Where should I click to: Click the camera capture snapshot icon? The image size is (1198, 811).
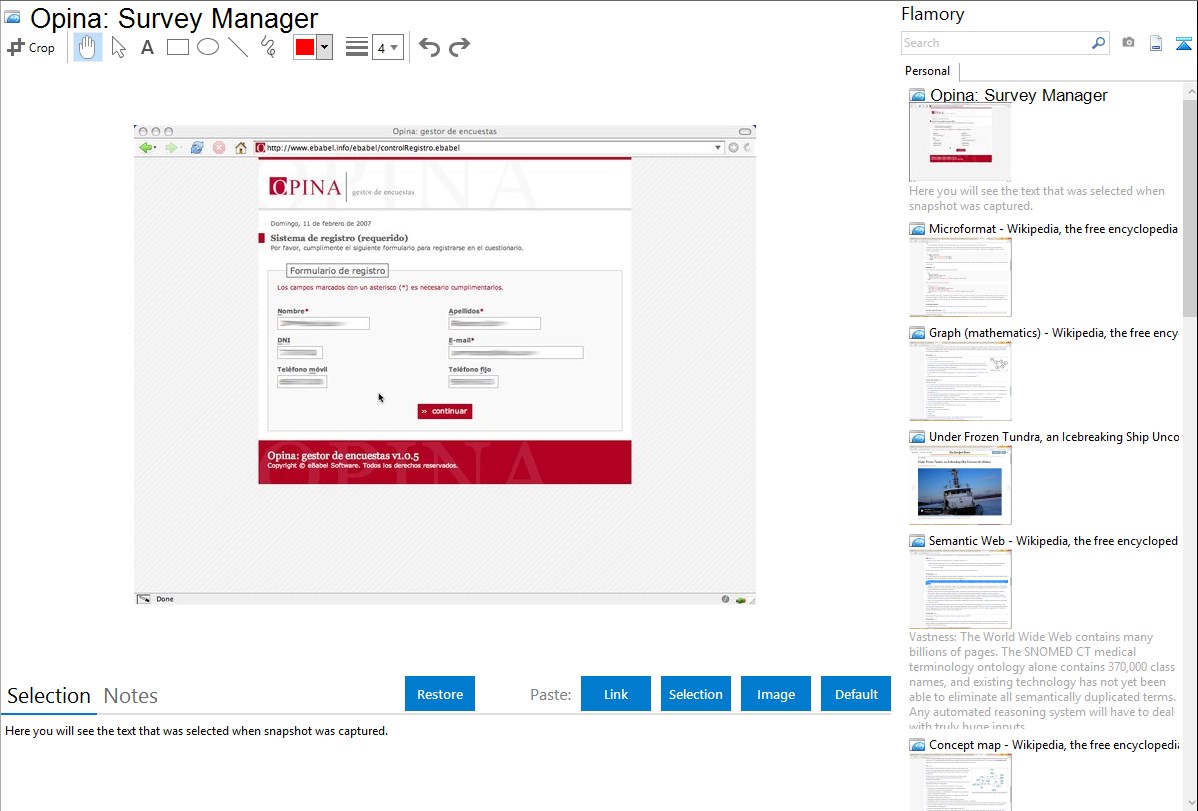tap(1128, 43)
